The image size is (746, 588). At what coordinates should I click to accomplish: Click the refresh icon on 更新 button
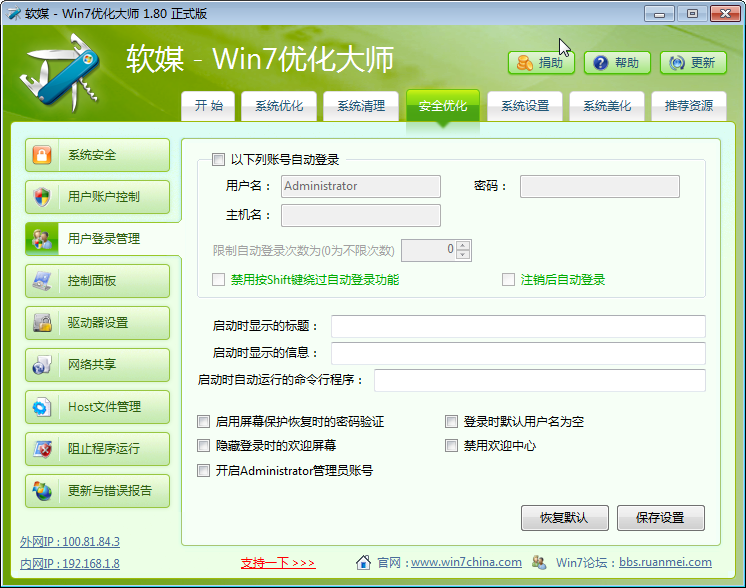click(x=677, y=63)
